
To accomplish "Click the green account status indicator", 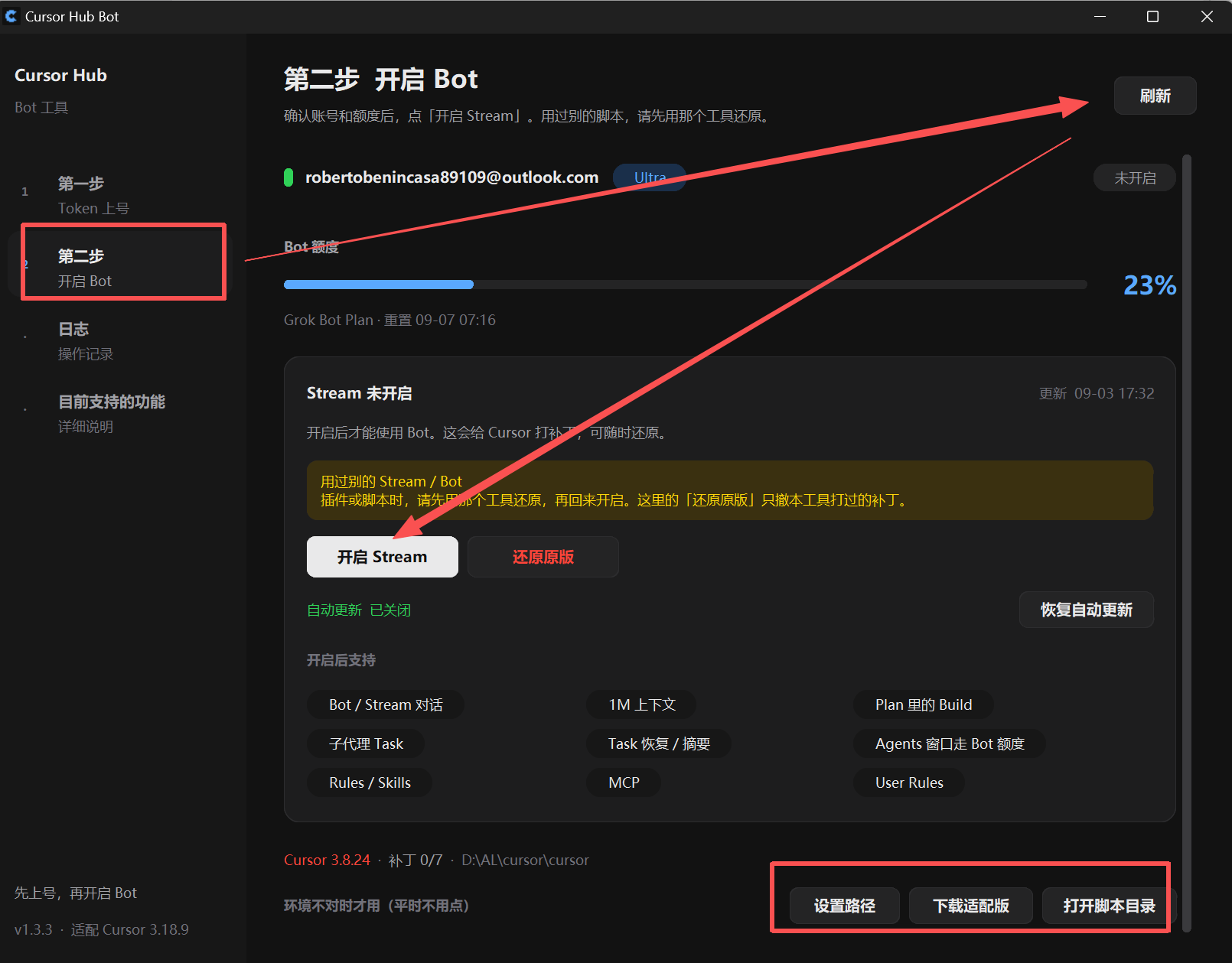I will 288,177.
